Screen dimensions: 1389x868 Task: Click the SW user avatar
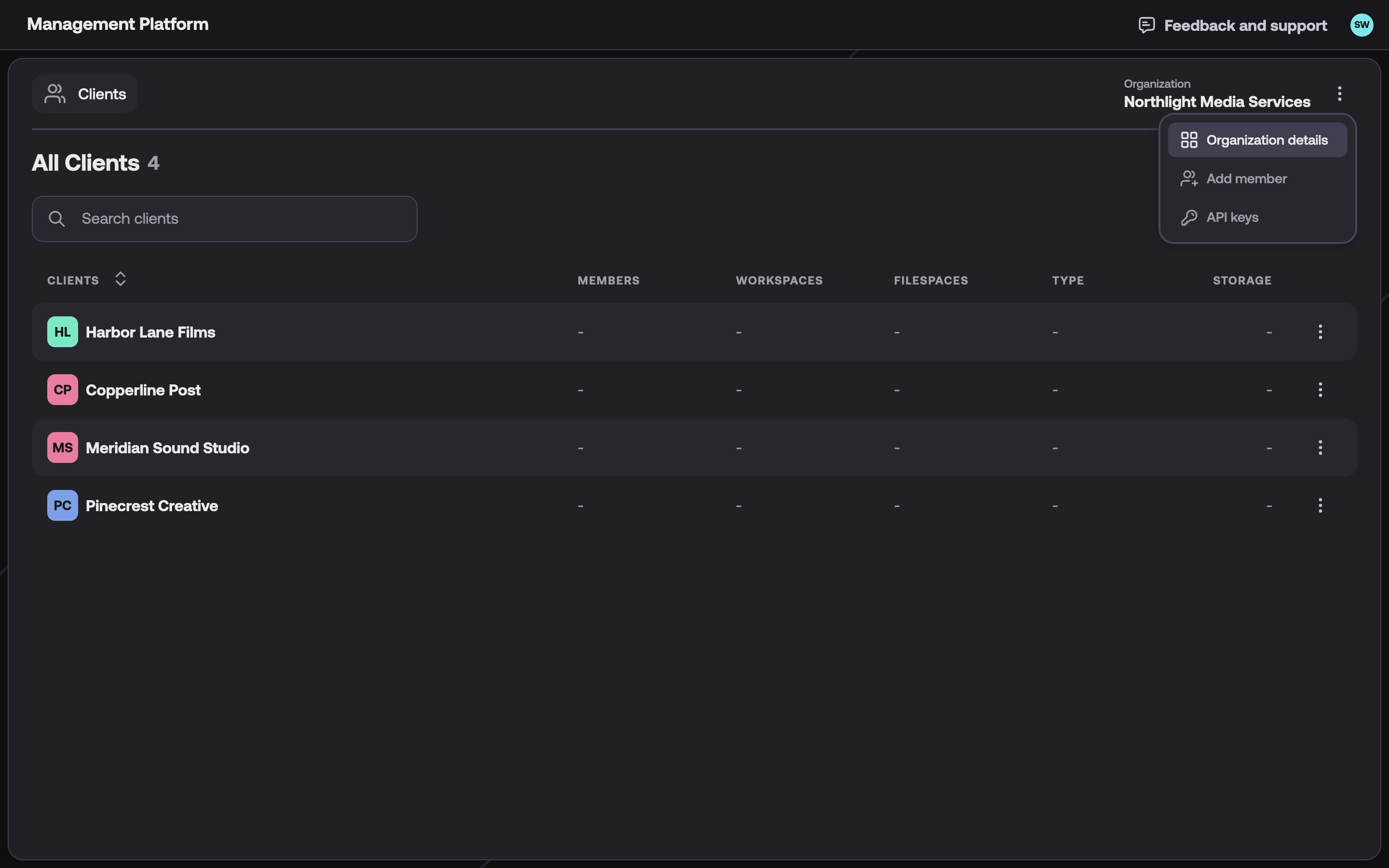(1362, 25)
